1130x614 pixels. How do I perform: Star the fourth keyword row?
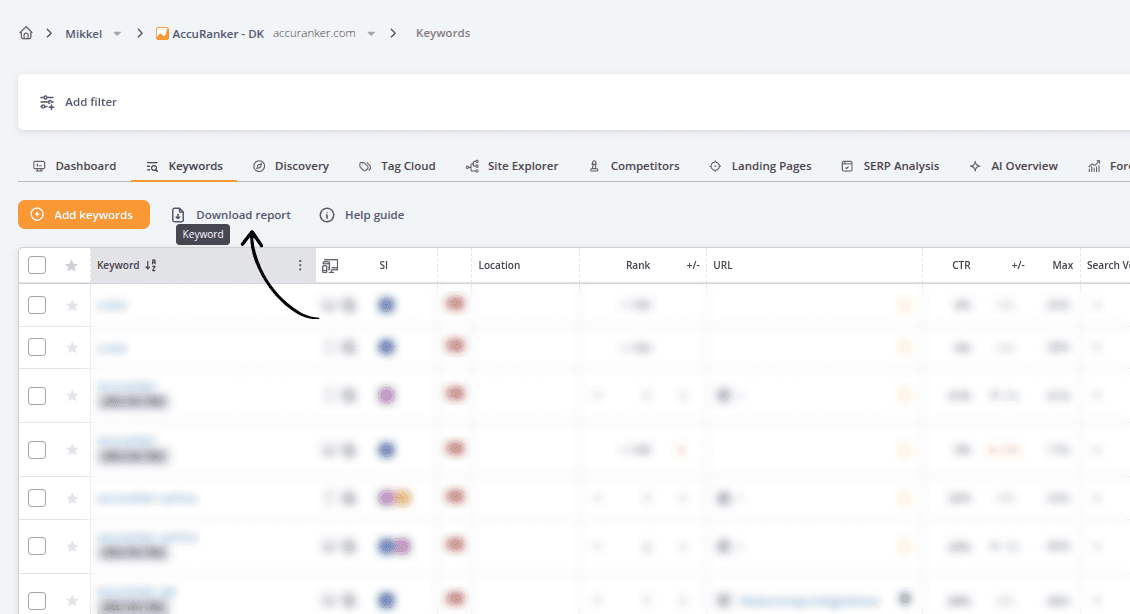[72, 450]
